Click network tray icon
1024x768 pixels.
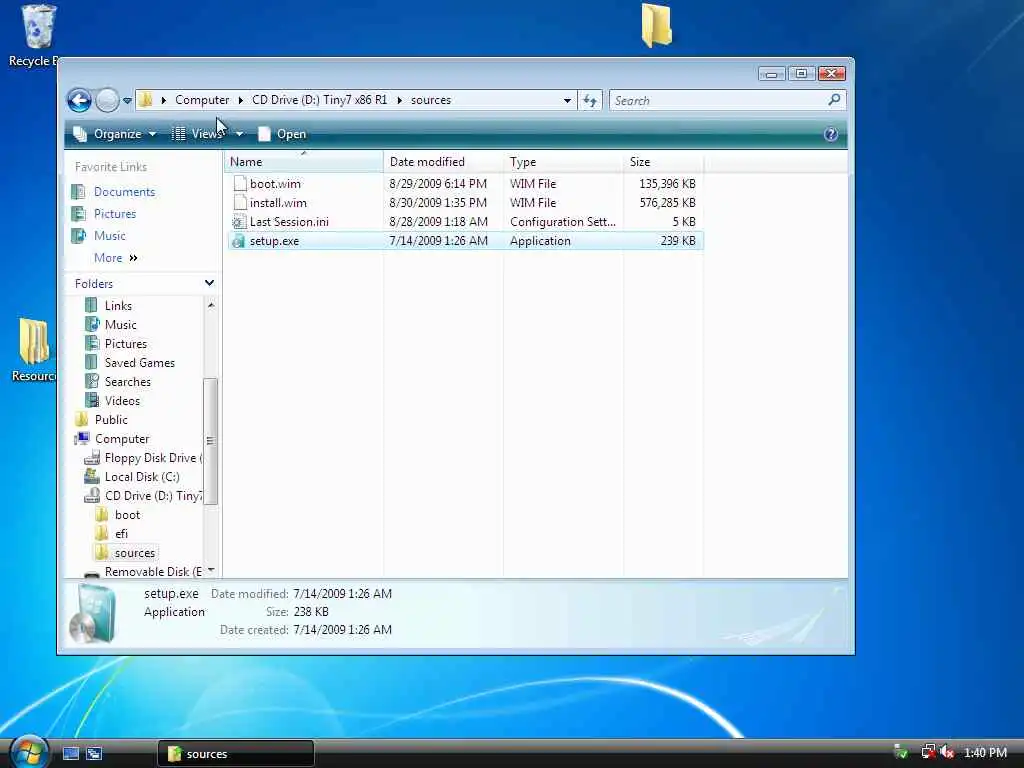pos(928,752)
